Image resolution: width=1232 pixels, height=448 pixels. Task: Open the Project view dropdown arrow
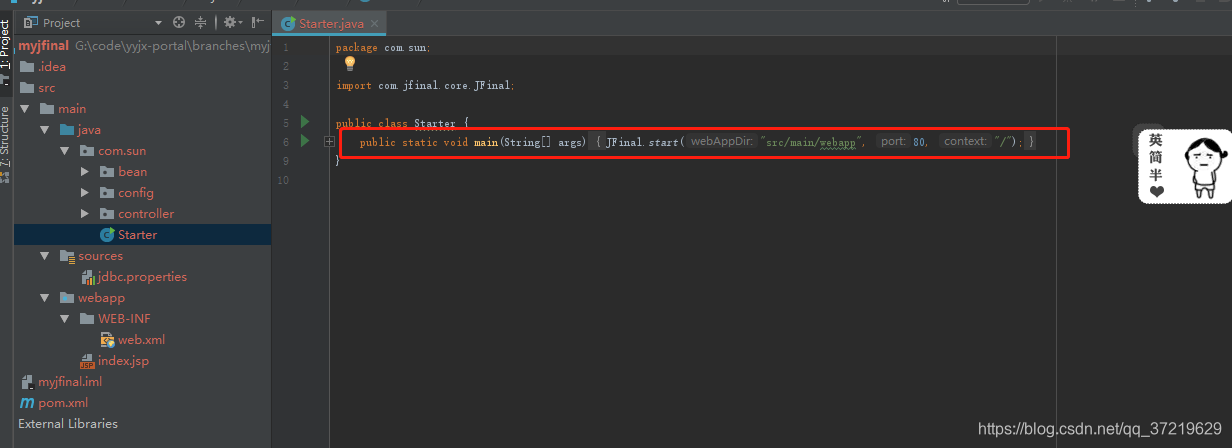158,22
